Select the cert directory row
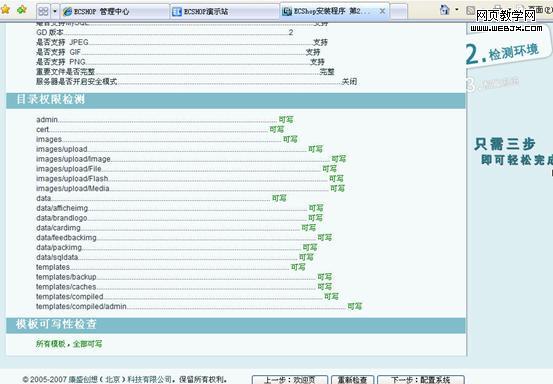553x384 pixels. pos(160,130)
